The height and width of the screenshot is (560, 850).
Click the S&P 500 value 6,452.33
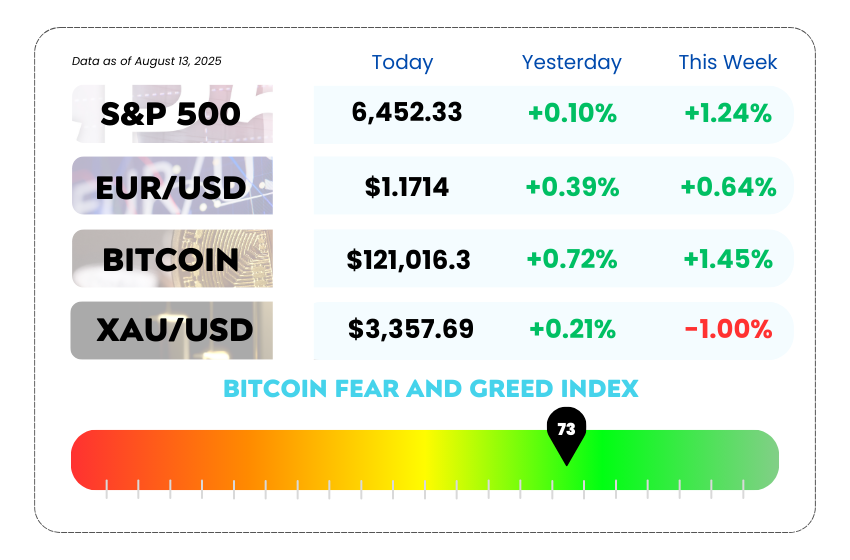click(407, 112)
